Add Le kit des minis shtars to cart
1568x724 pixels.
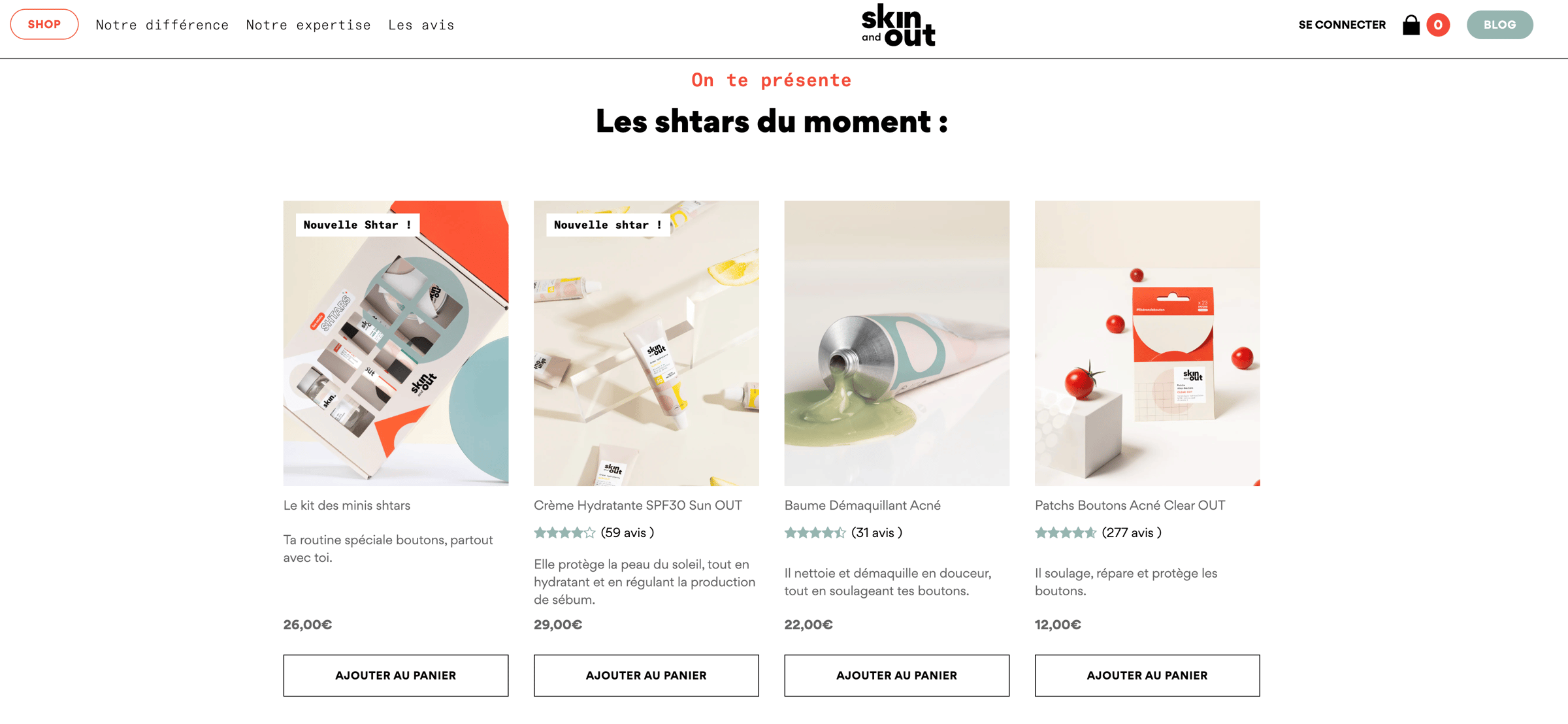pos(396,675)
